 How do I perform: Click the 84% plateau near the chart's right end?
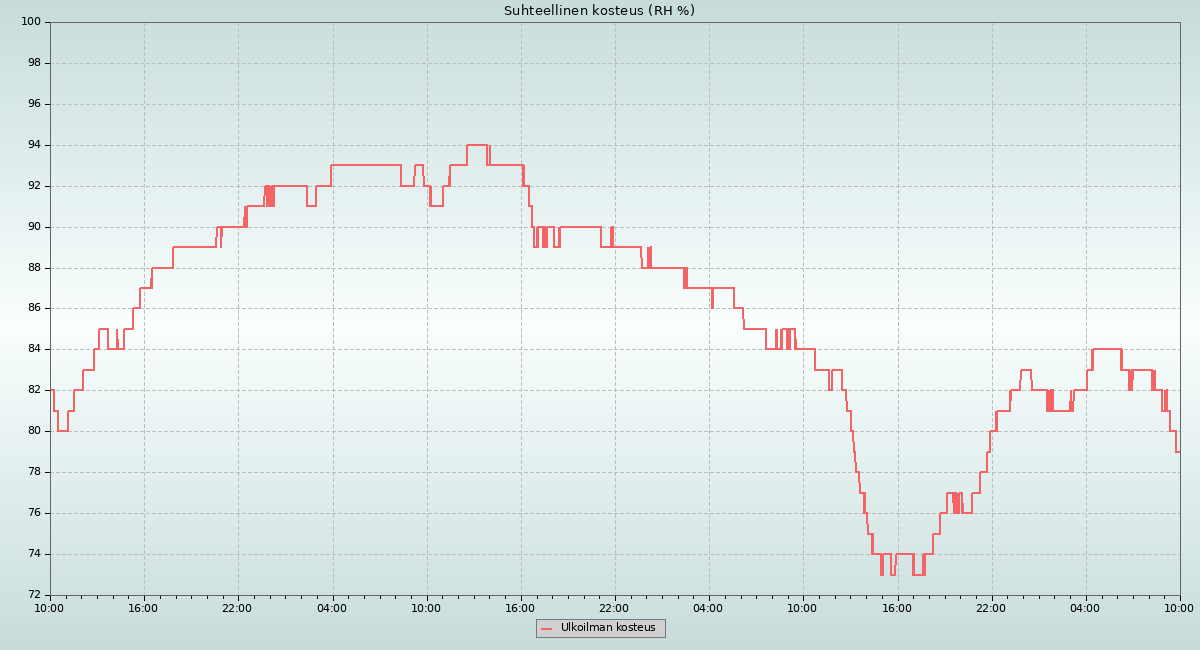click(x=1106, y=349)
